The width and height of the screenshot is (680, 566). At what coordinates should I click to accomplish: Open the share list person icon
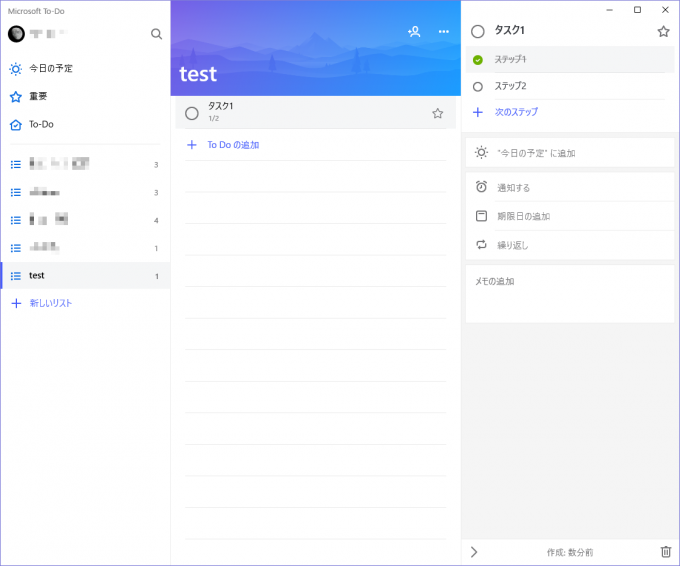pyautogui.click(x=414, y=31)
